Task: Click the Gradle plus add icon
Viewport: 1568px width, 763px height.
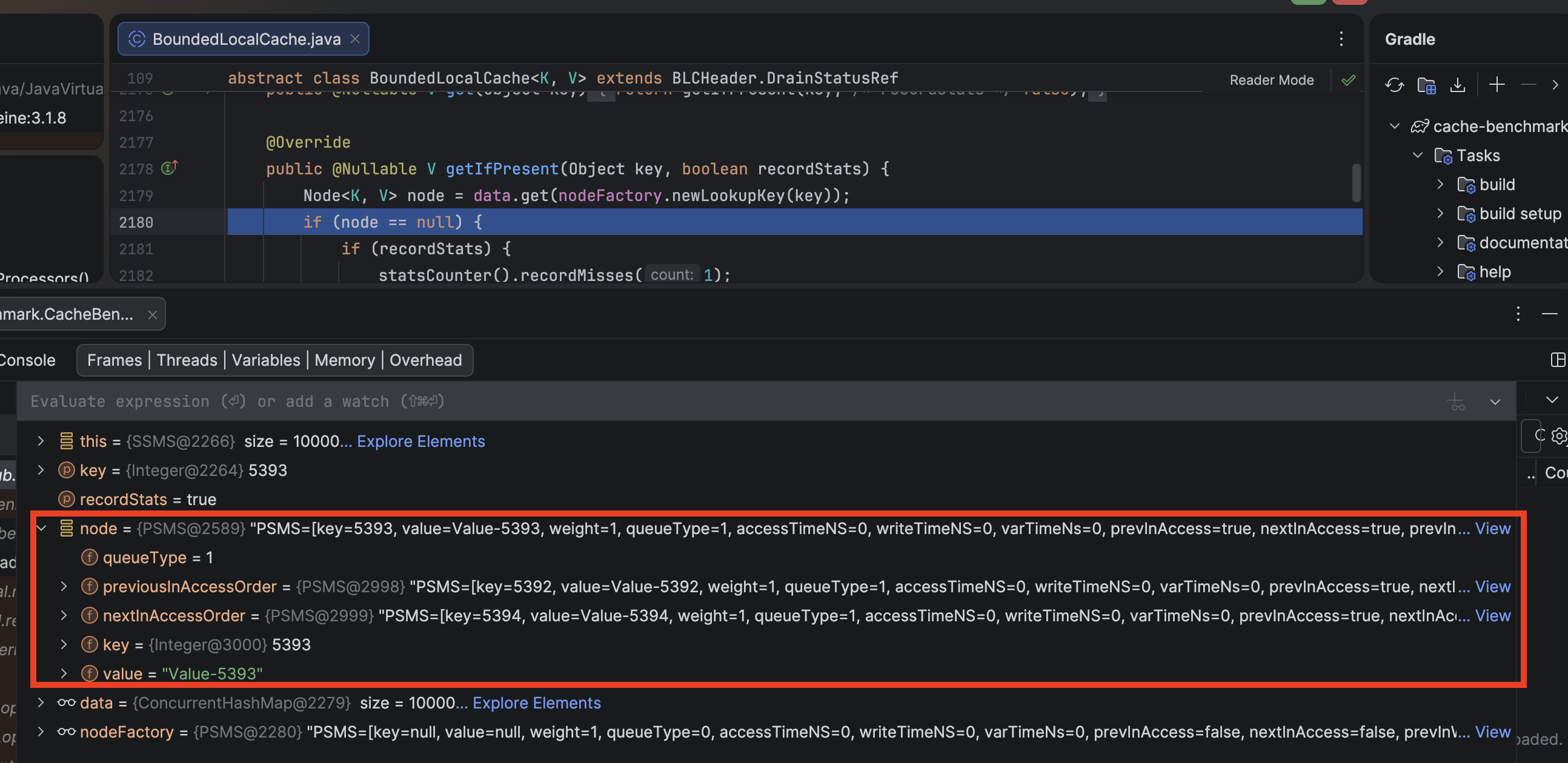Action: click(x=1497, y=85)
